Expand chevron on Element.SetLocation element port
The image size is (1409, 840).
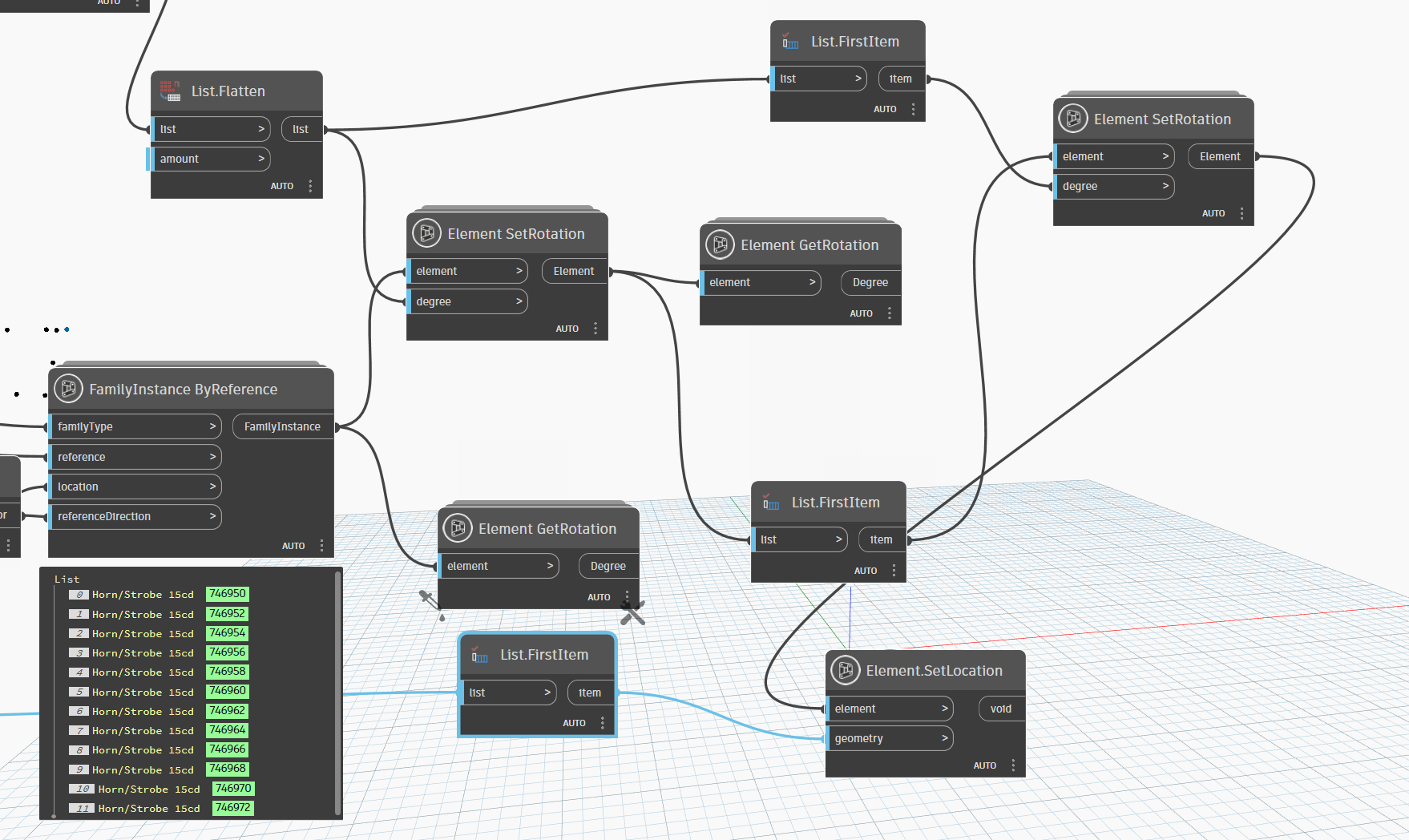pyautogui.click(x=945, y=709)
